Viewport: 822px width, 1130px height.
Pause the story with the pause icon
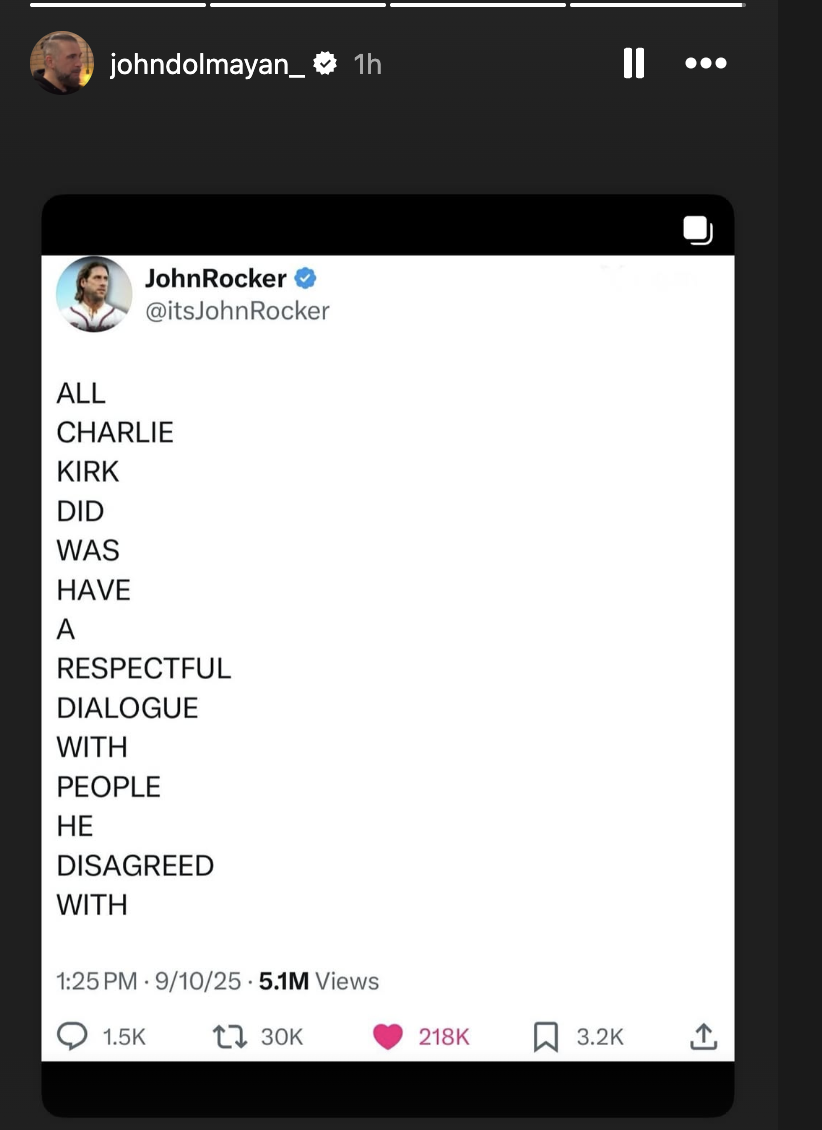click(x=633, y=63)
